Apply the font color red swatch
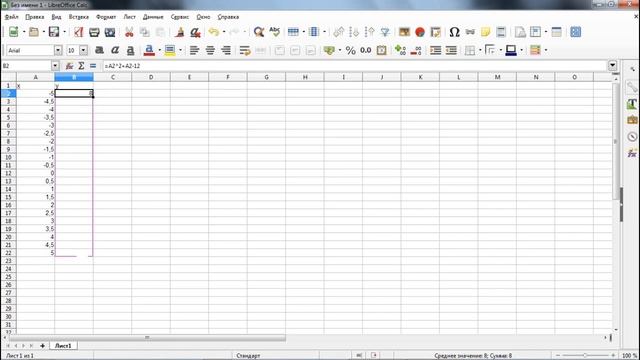Viewport: 640px width, 360px height. pyautogui.click(x=149, y=50)
